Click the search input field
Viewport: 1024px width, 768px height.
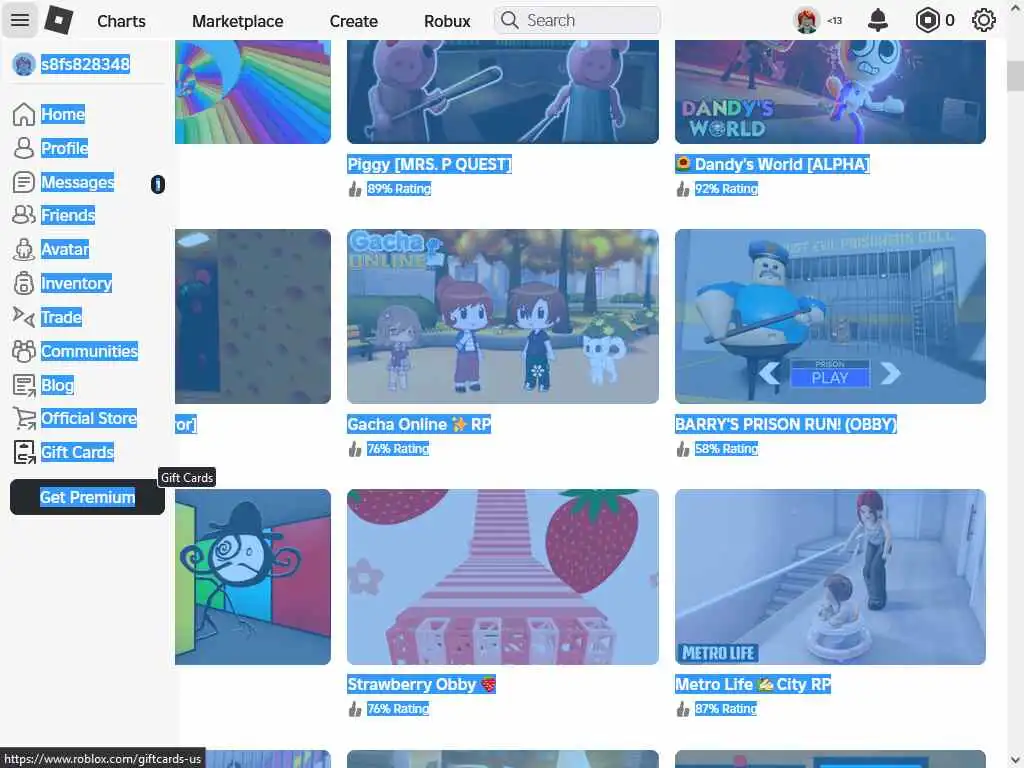577,20
